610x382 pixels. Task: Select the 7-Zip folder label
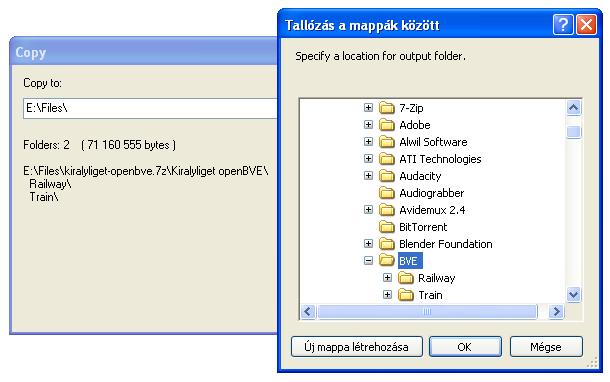(411, 108)
